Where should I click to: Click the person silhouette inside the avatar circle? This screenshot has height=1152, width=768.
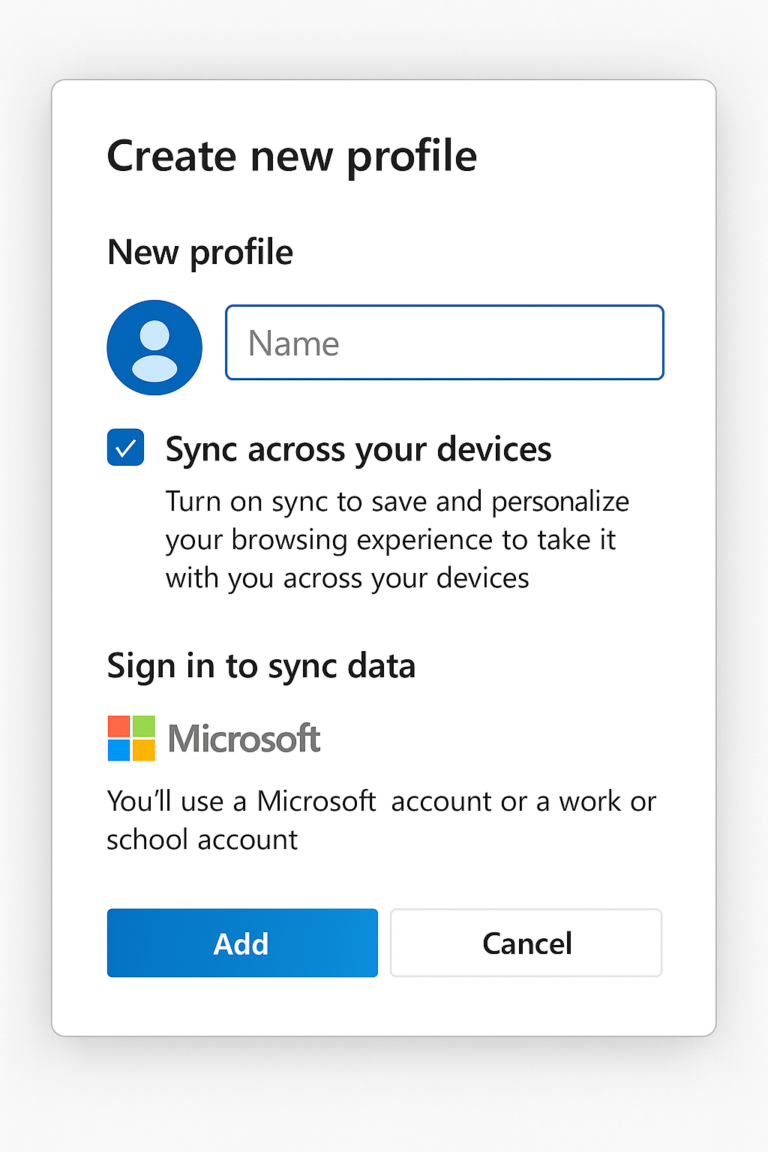[154, 347]
